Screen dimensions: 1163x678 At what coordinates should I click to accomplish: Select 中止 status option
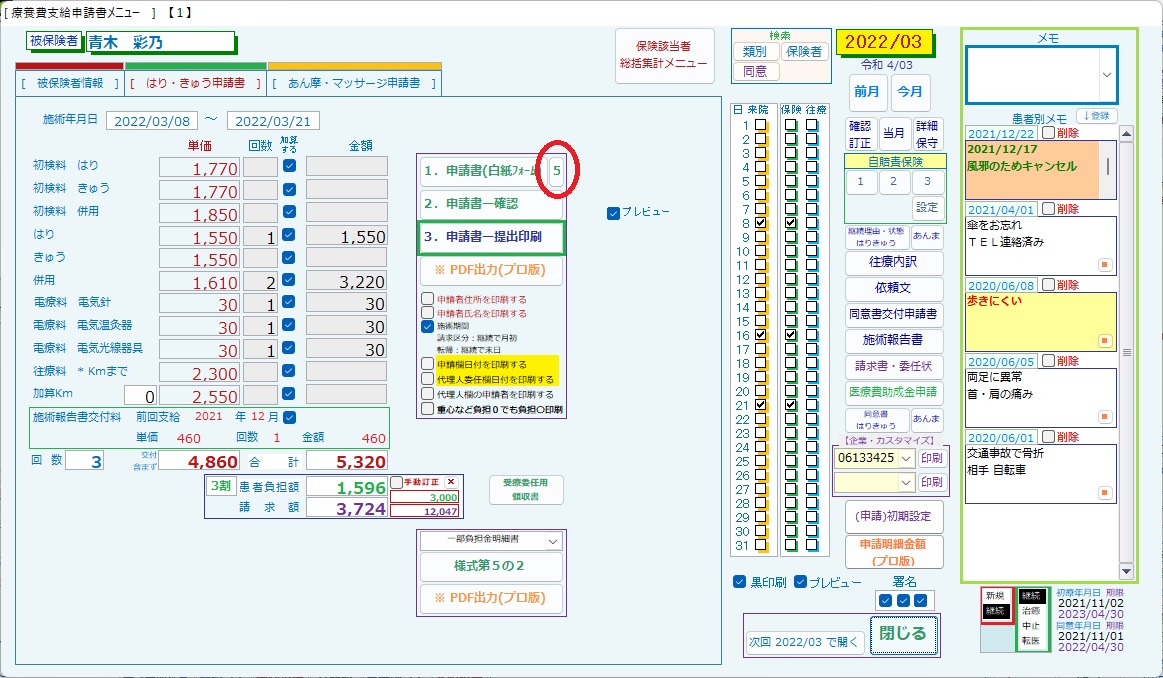[x=1031, y=625]
